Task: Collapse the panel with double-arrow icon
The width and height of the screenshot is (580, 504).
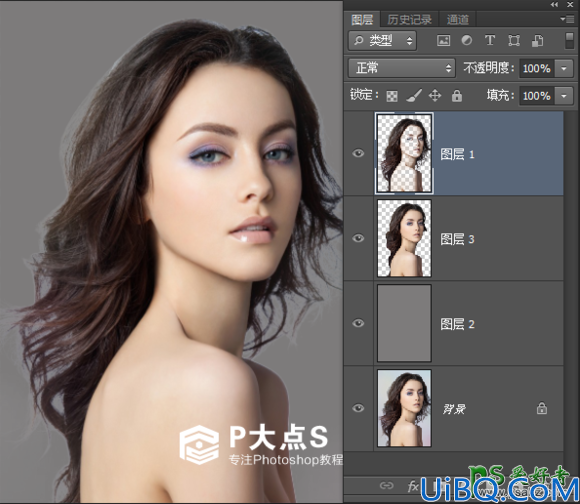Action: click(x=554, y=4)
